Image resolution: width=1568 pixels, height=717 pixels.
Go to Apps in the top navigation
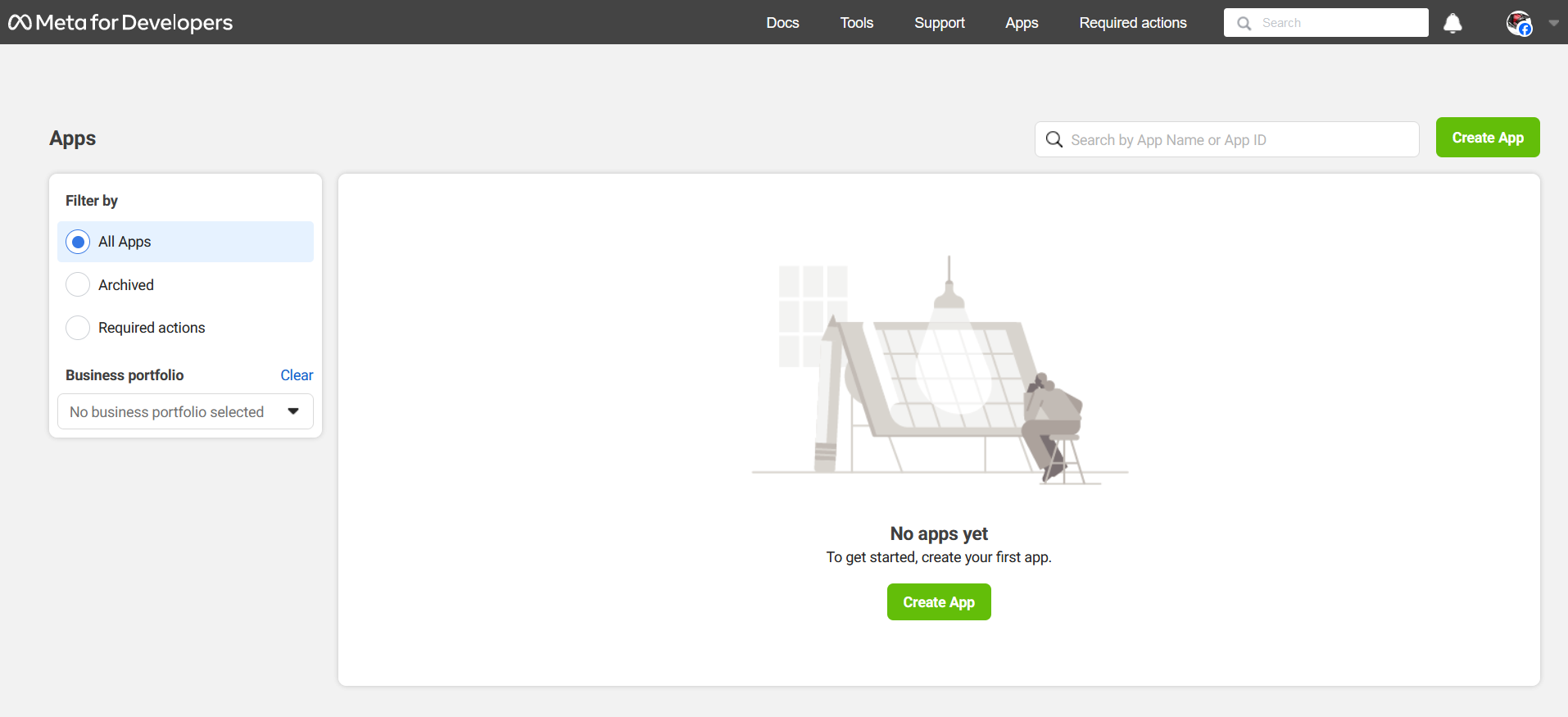[x=1022, y=23]
